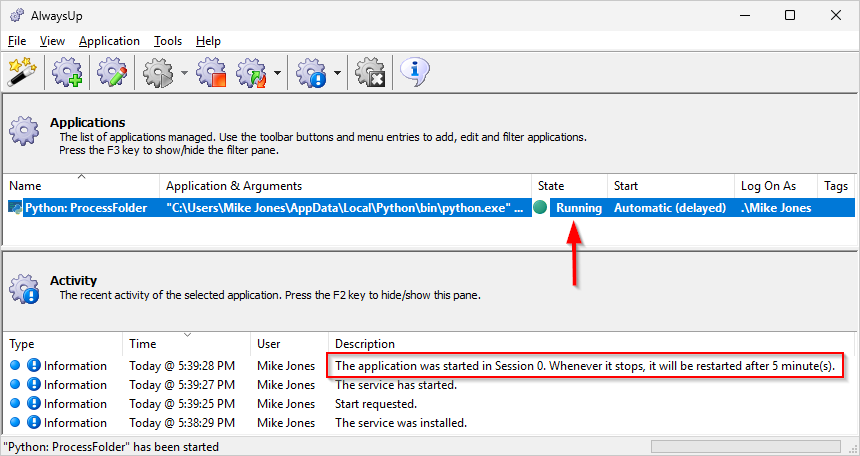This screenshot has height=456, width=860.
Task: Click the Start Application play gear icon
Action: (x=158, y=72)
